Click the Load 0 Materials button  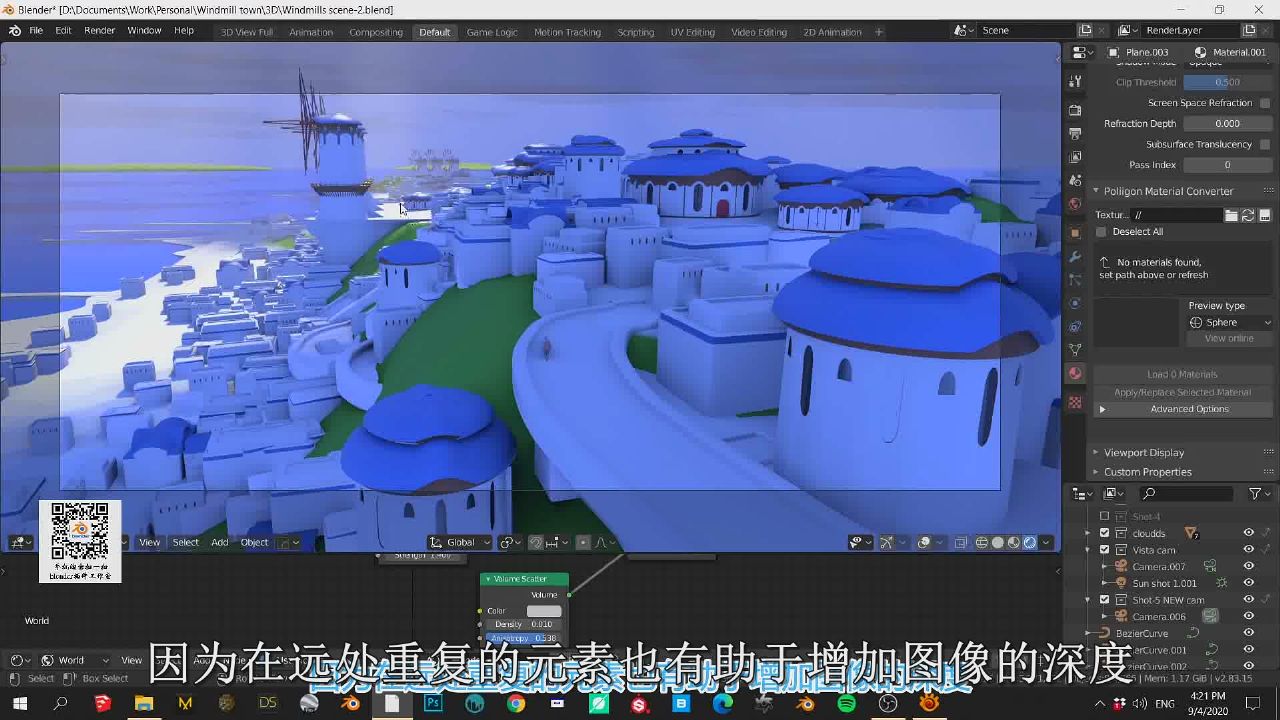1182,374
